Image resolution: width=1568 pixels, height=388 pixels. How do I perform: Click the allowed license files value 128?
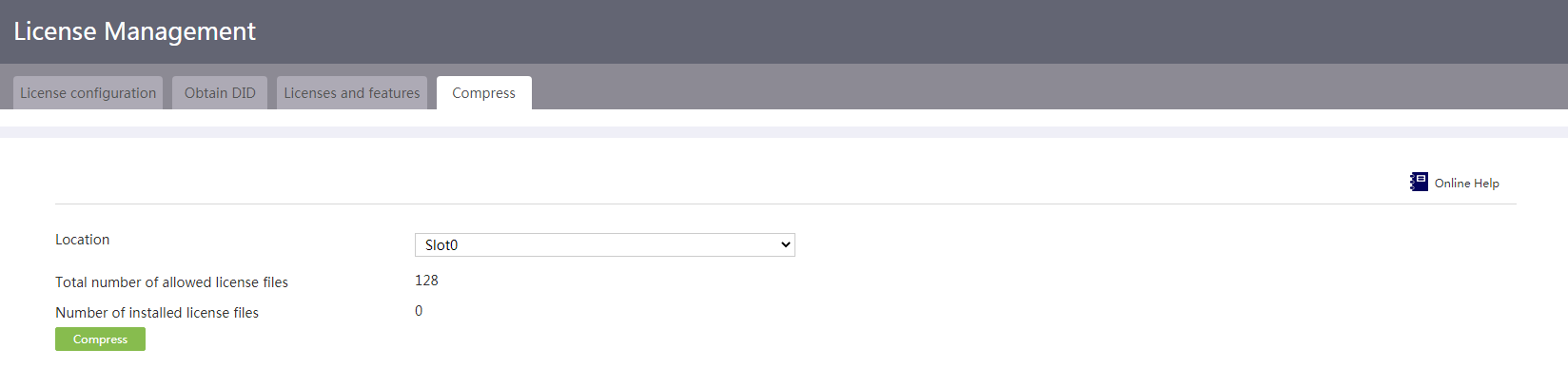point(426,281)
